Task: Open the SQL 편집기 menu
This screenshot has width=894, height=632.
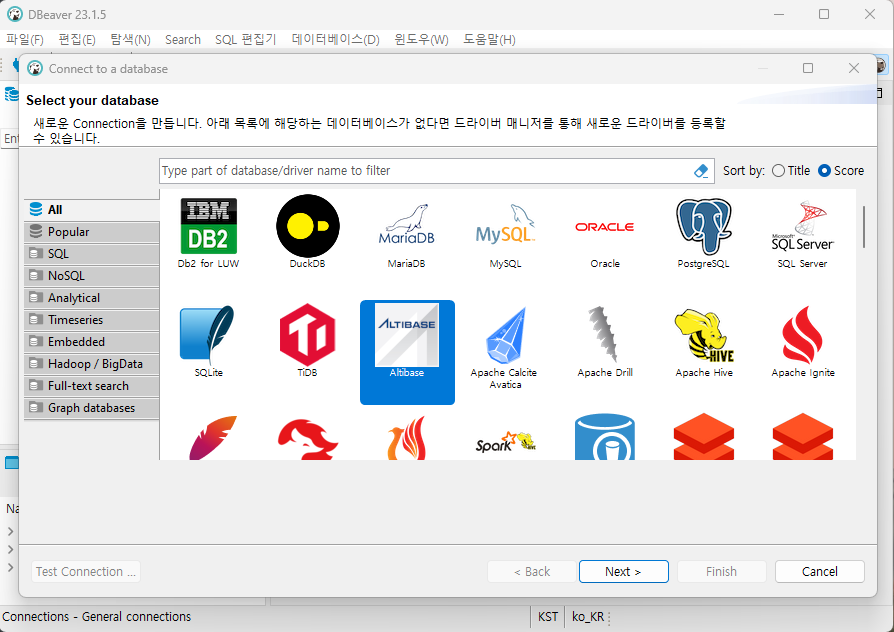Action: 245,39
